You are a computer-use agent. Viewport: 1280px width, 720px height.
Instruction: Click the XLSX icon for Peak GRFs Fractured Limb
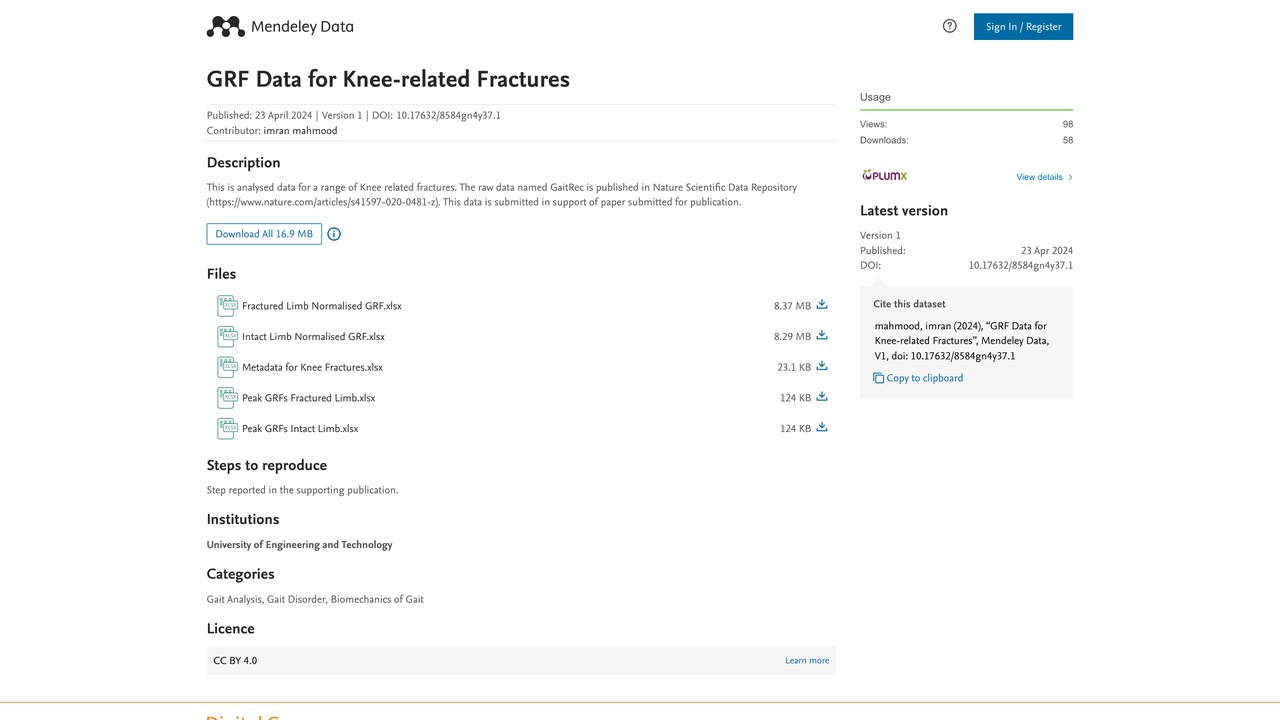pyautogui.click(x=227, y=398)
